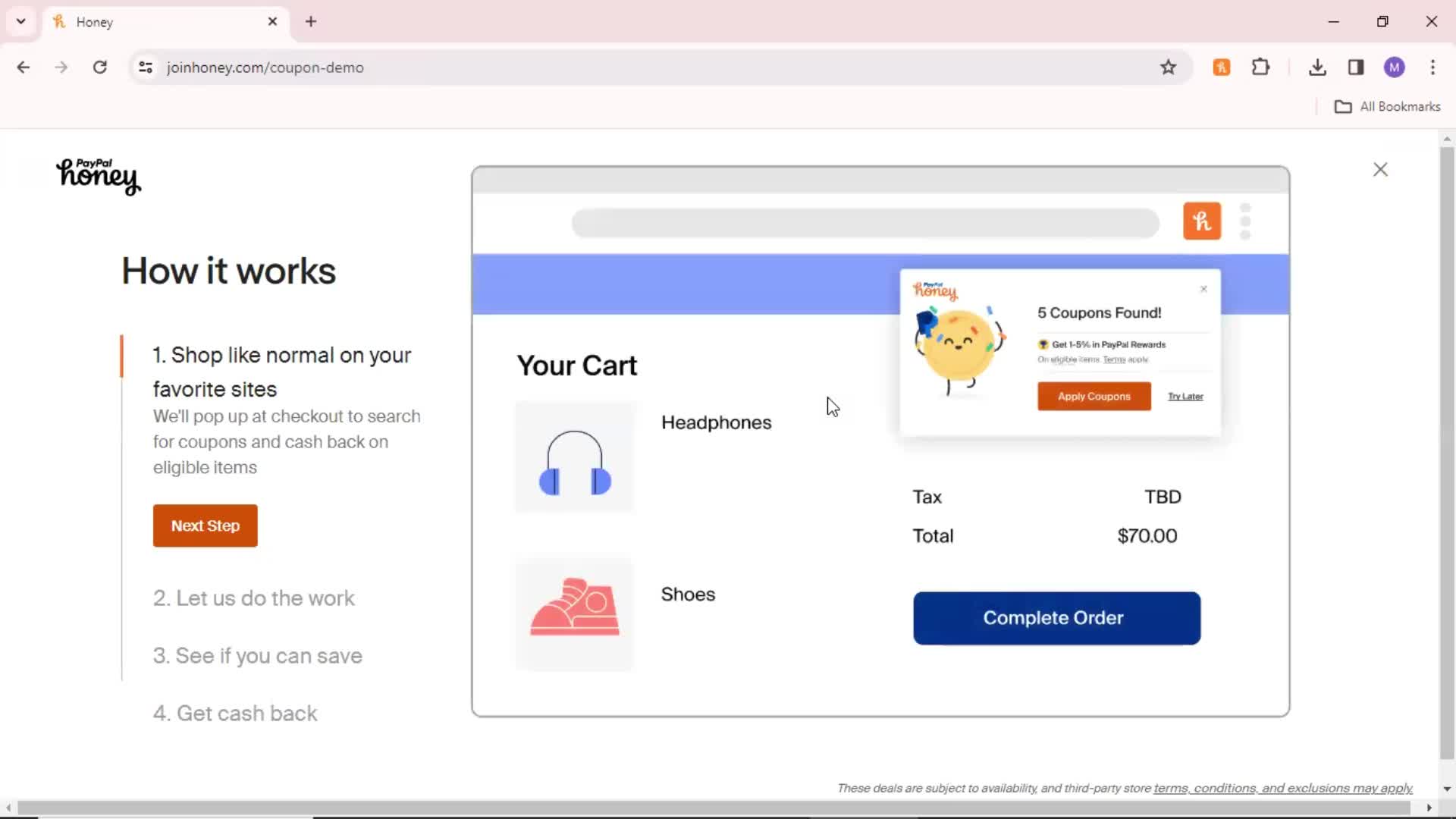Open terms, conditions, and exclusions link
The image size is (1456, 819).
[1283, 789]
